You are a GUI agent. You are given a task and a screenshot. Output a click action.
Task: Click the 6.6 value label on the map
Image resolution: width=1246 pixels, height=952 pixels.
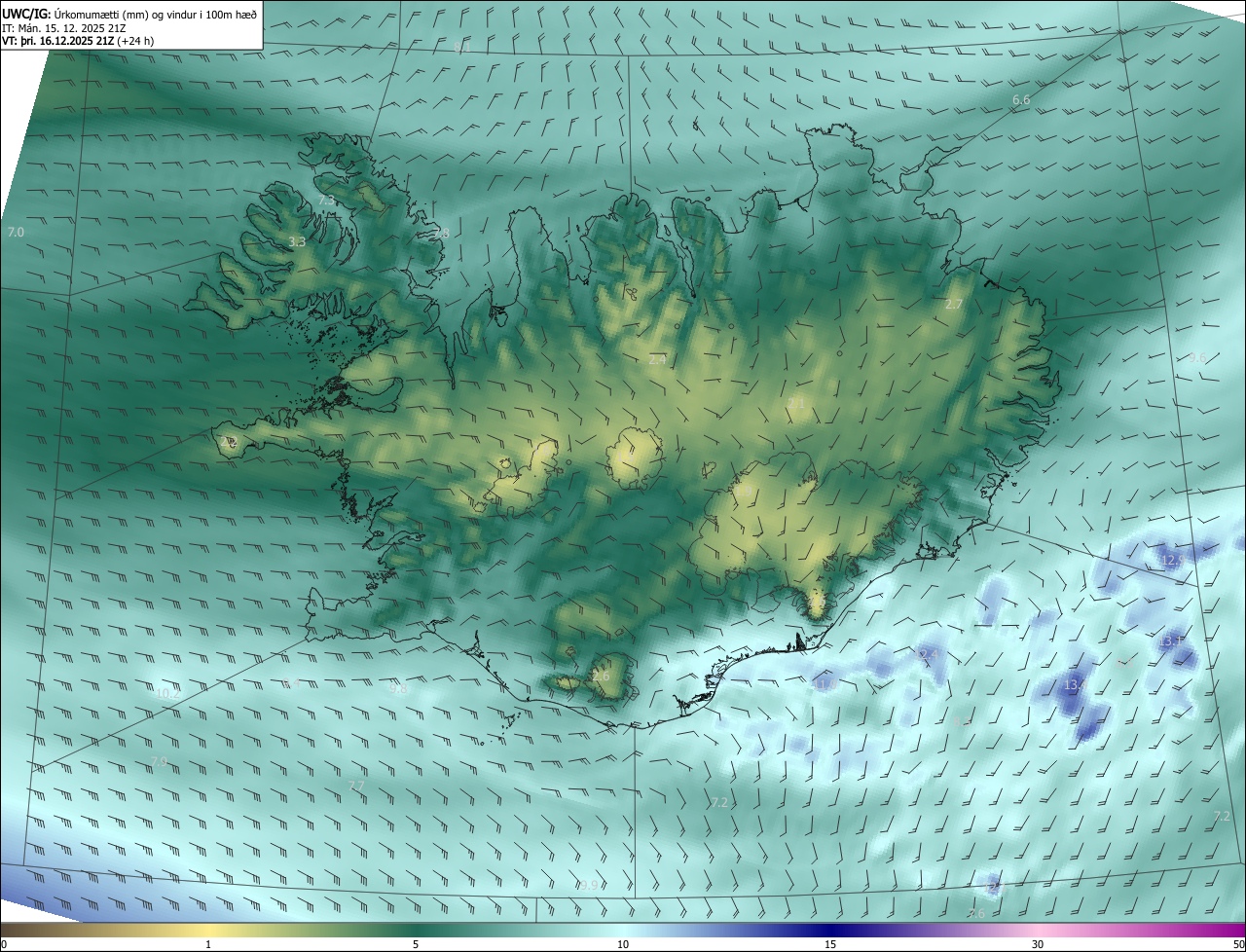(1021, 100)
